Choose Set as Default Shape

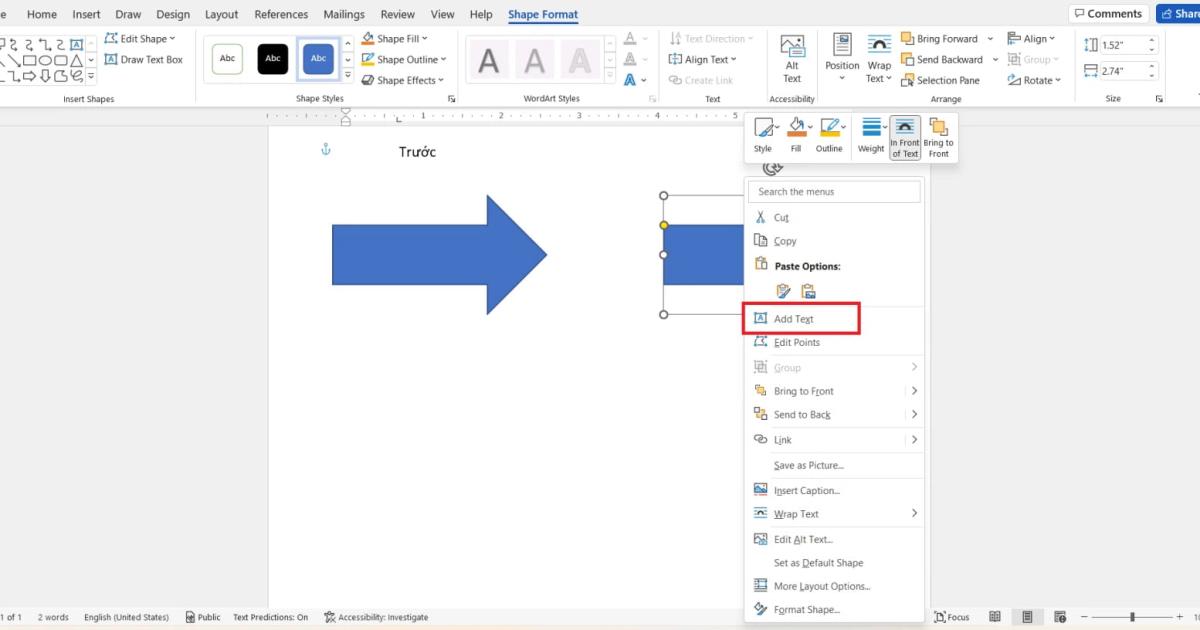point(834,562)
